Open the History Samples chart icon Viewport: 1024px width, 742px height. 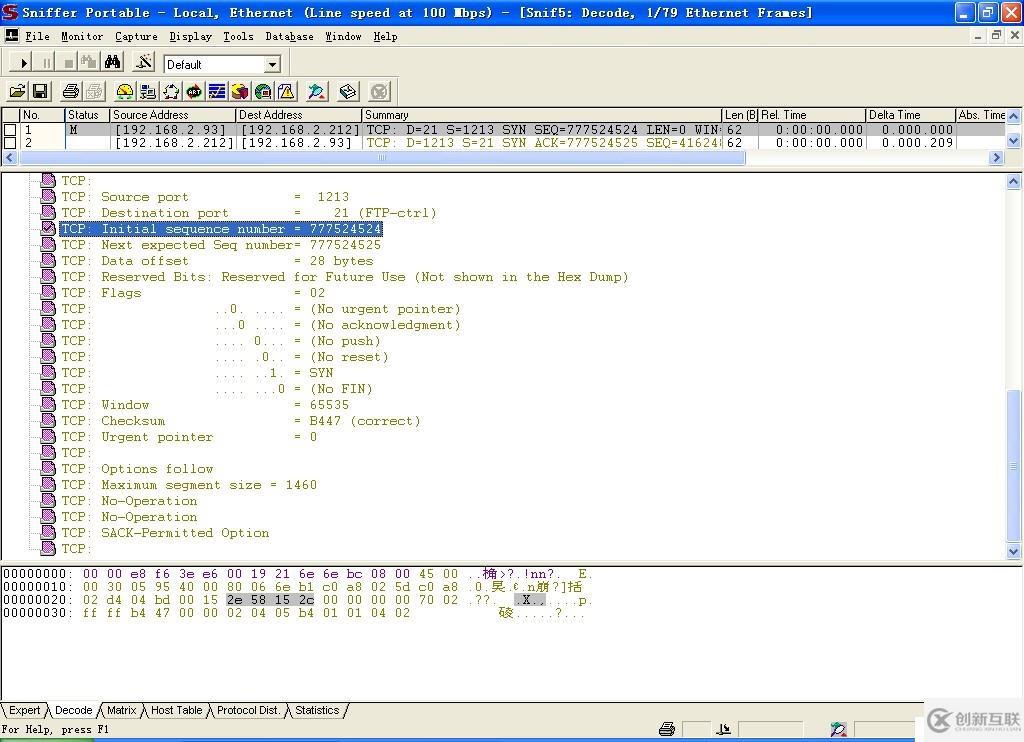217,91
